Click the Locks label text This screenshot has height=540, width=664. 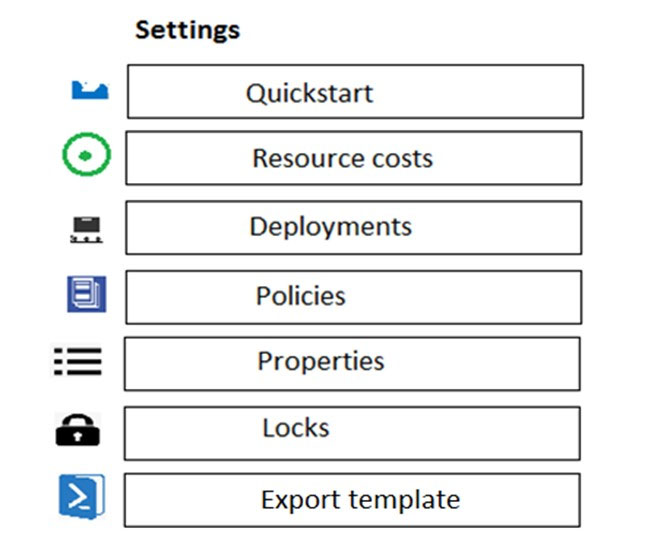tap(296, 428)
